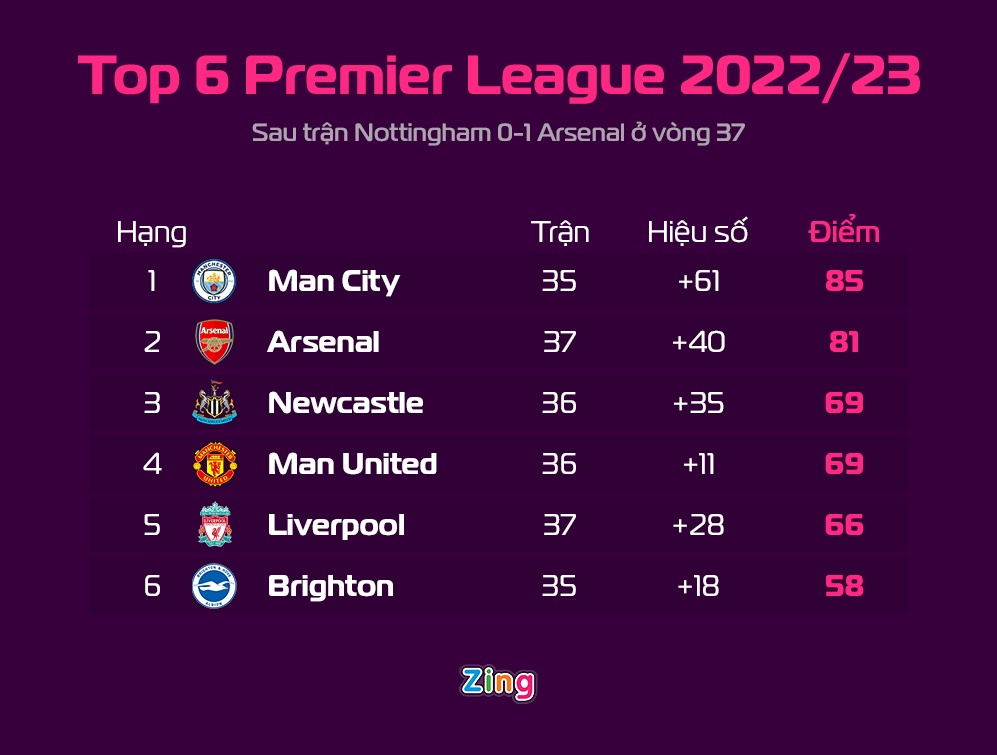Click the Man United club crest
Image resolution: width=997 pixels, height=755 pixels.
coord(214,464)
